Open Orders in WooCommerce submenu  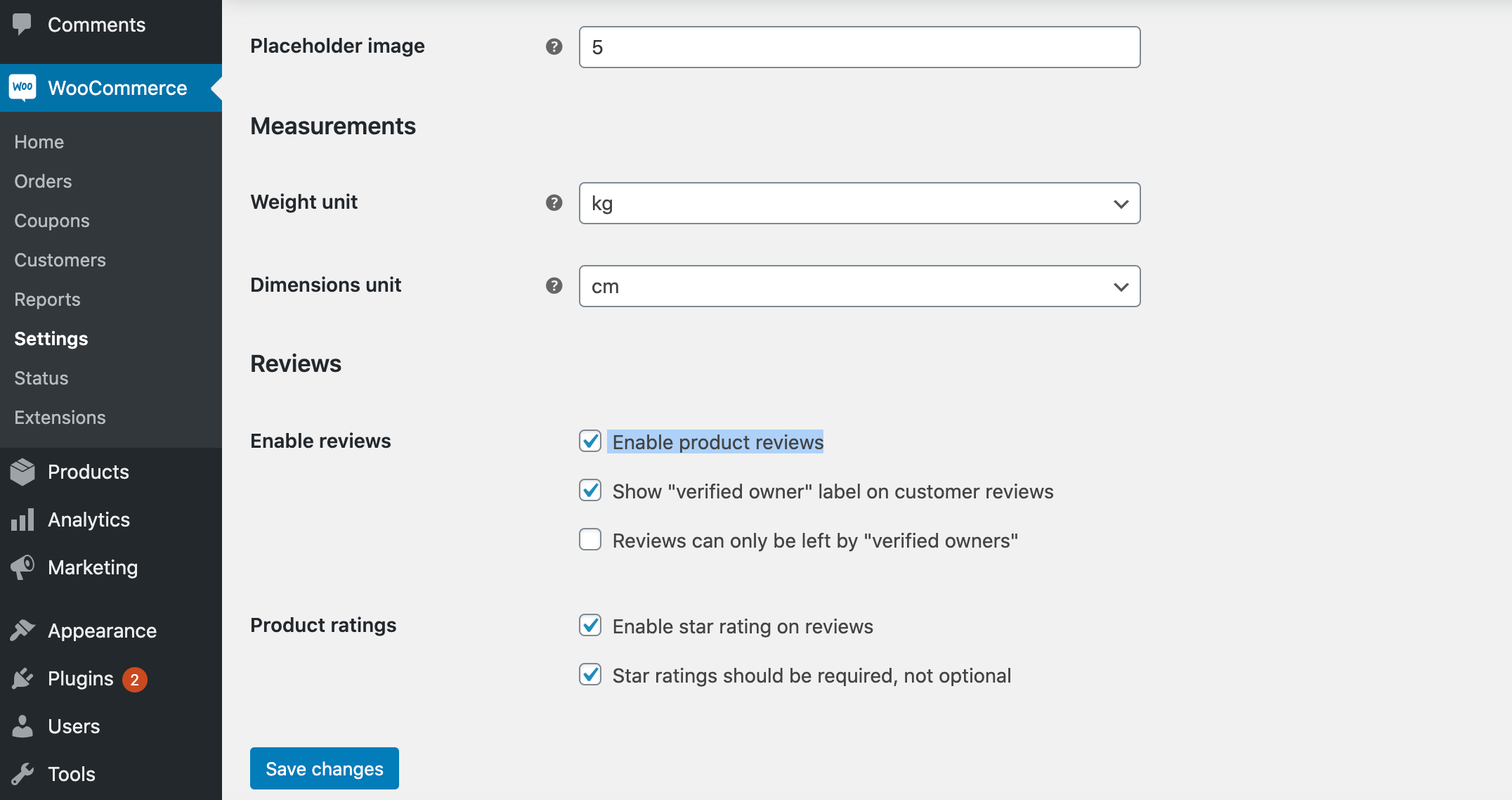tap(43, 181)
